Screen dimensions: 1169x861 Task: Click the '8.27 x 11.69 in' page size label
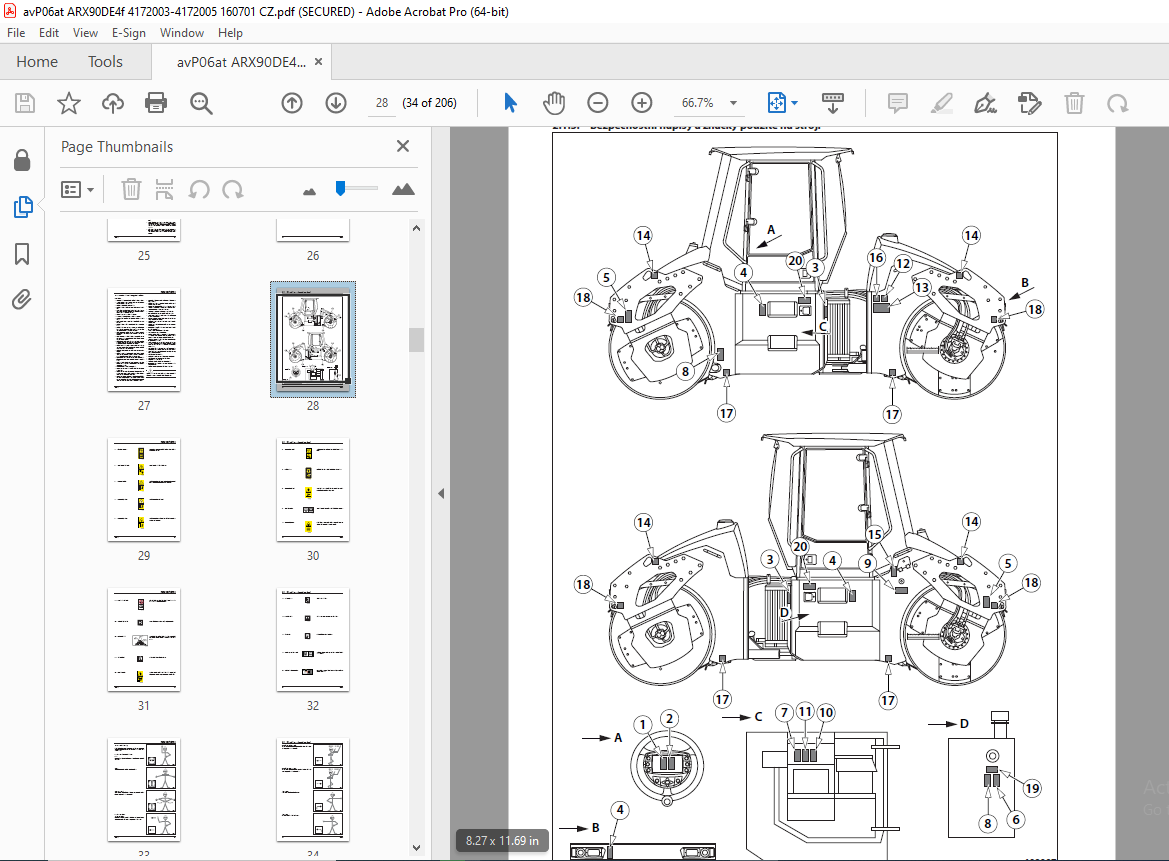pyautogui.click(x=502, y=841)
